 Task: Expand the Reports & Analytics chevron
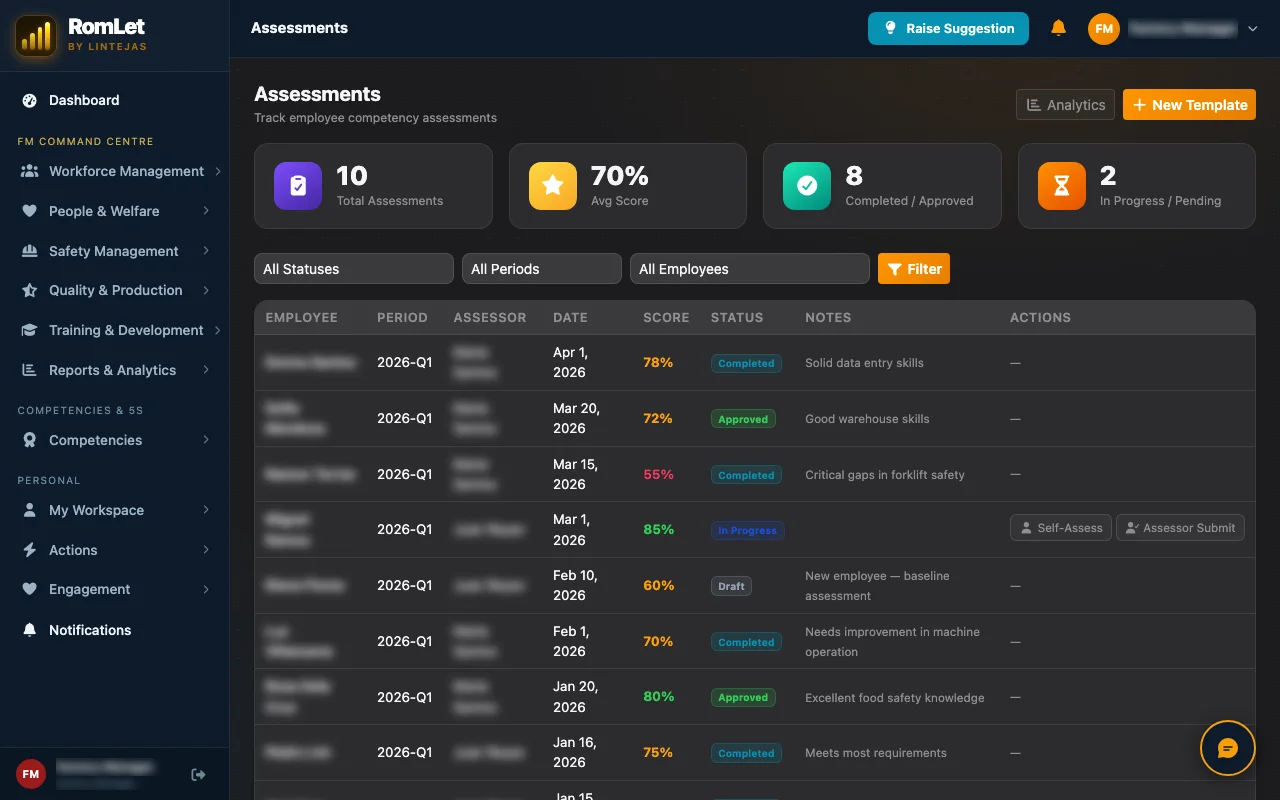click(206, 370)
